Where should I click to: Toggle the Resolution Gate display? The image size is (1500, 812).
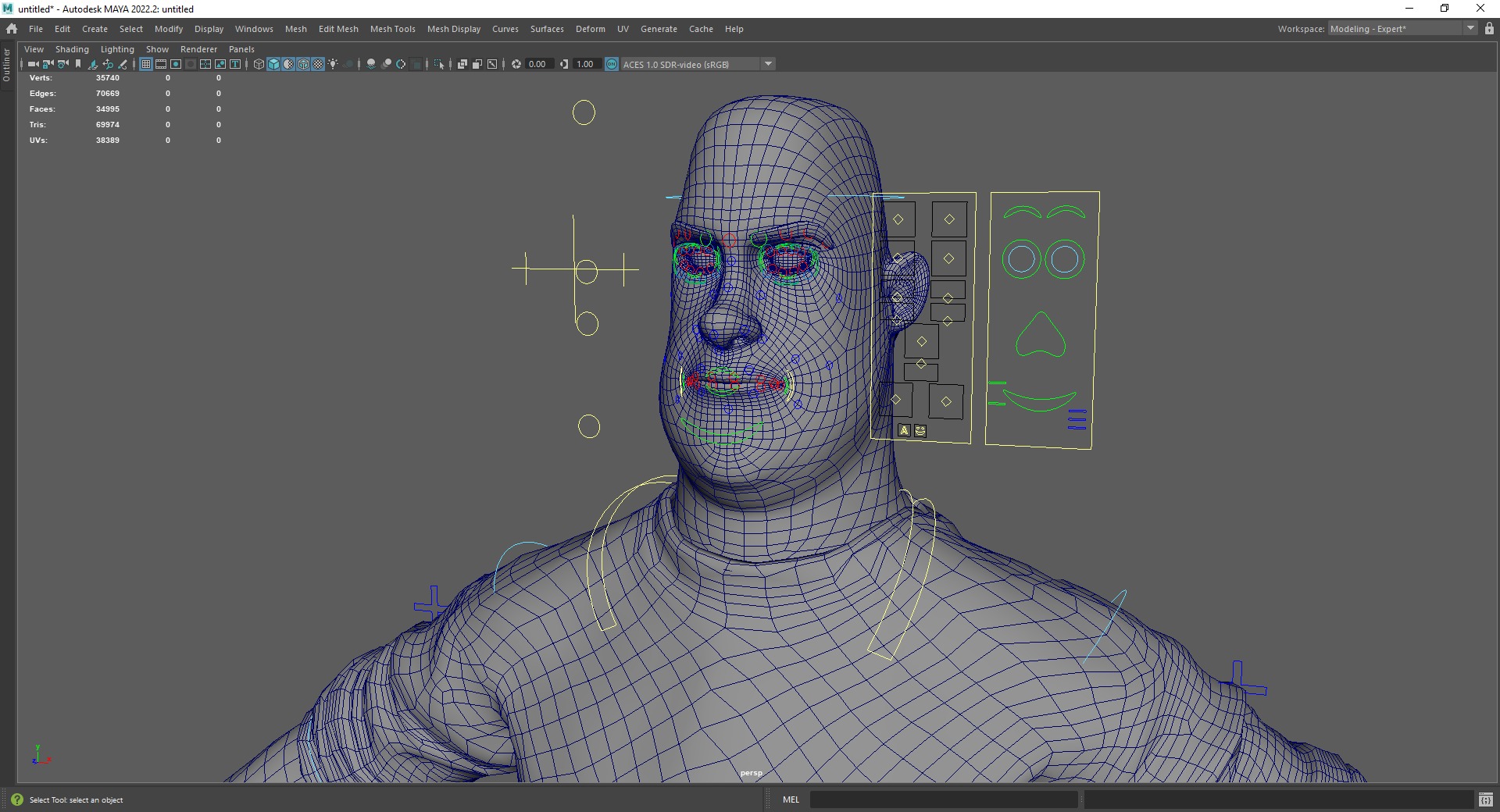click(x=176, y=64)
